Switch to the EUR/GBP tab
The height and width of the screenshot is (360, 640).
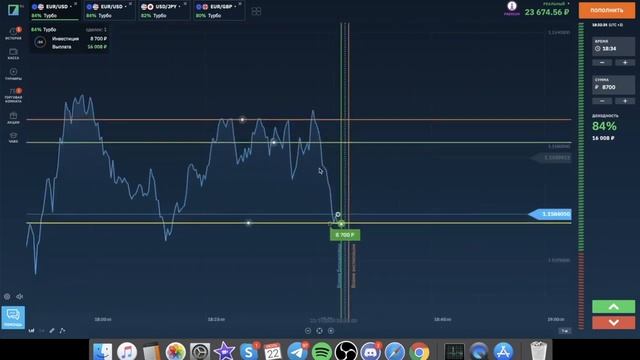coord(219,11)
